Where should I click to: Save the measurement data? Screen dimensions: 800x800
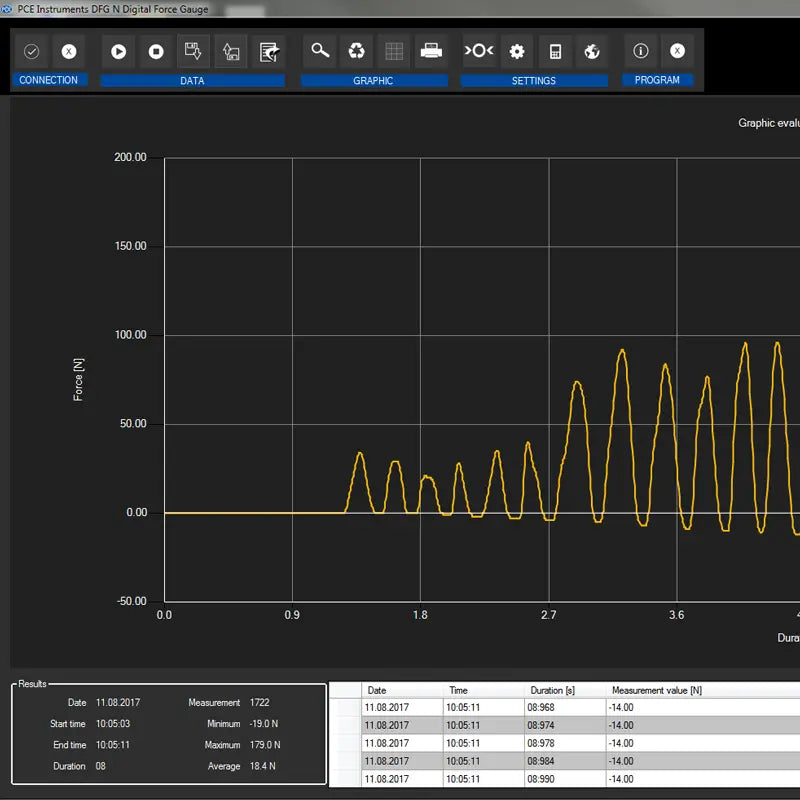tap(194, 52)
